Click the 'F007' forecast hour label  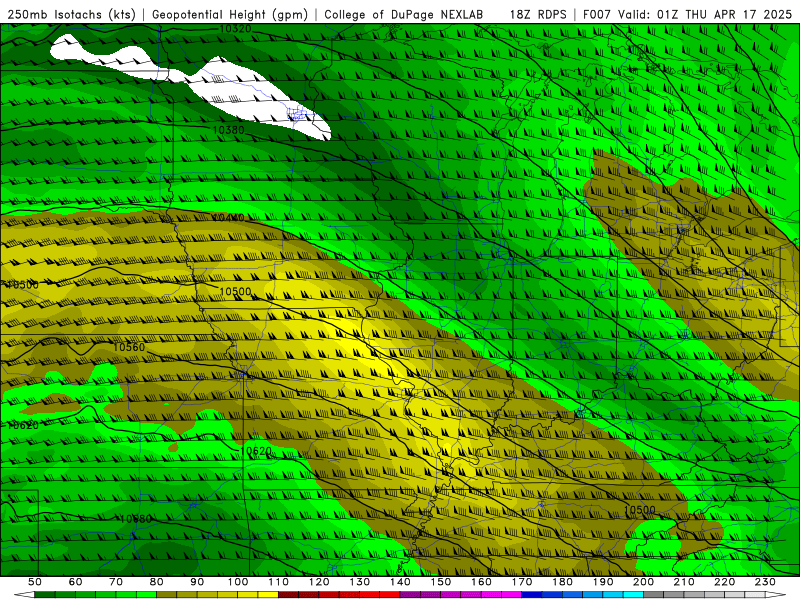tap(598, 14)
